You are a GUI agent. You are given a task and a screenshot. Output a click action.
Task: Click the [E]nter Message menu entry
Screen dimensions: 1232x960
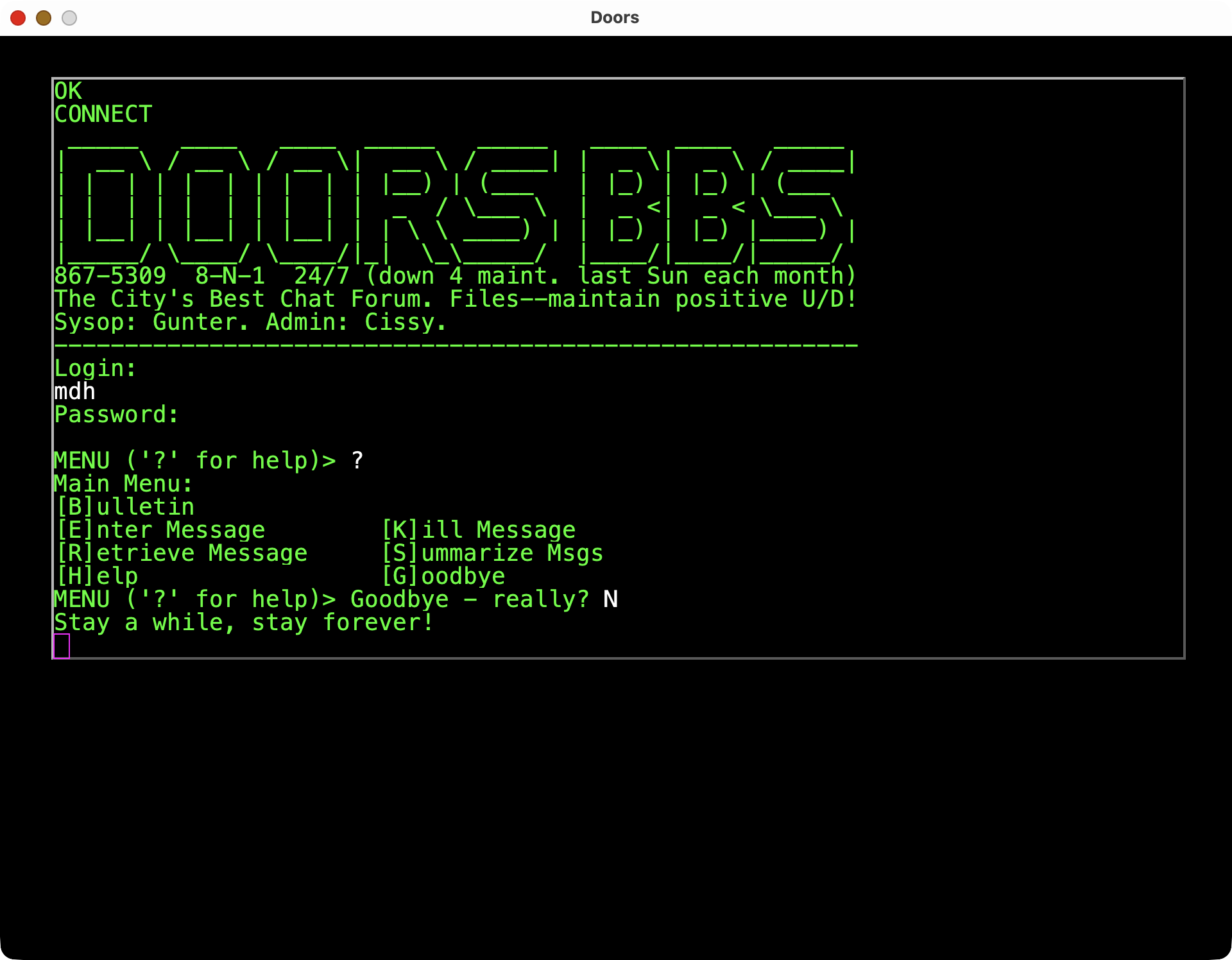(x=160, y=530)
